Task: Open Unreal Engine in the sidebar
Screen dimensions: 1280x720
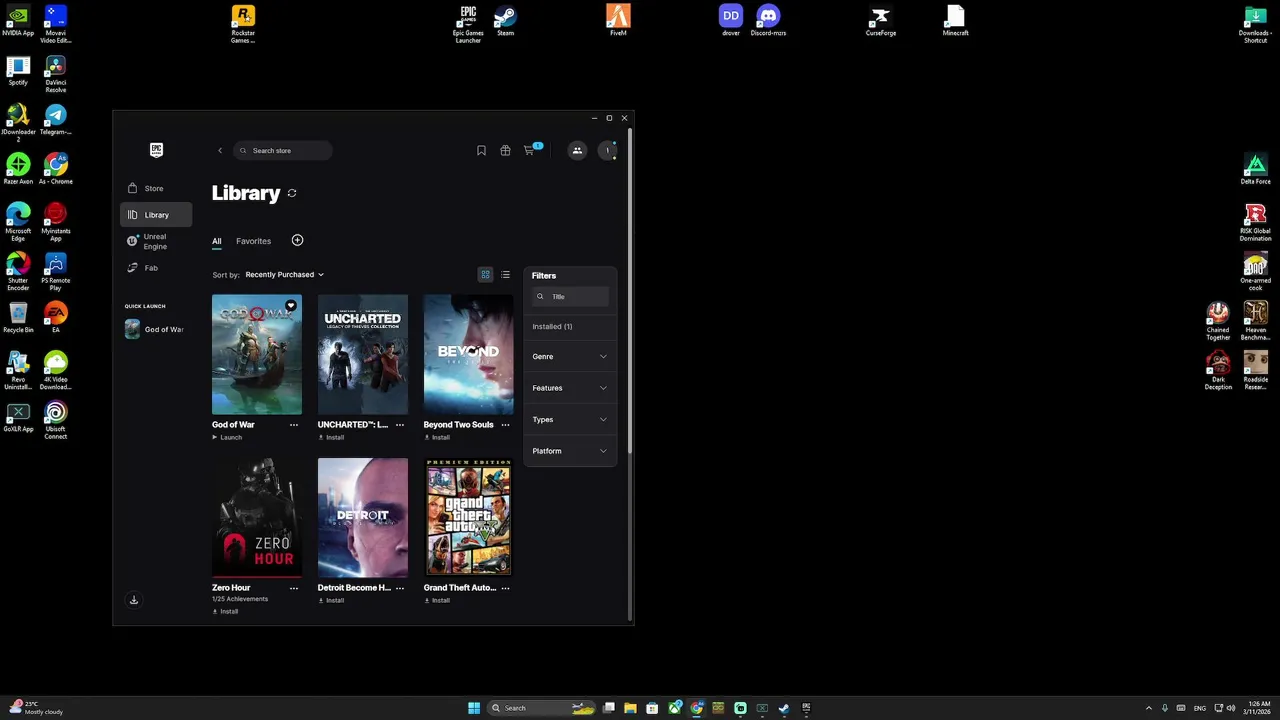Action: (x=156, y=242)
